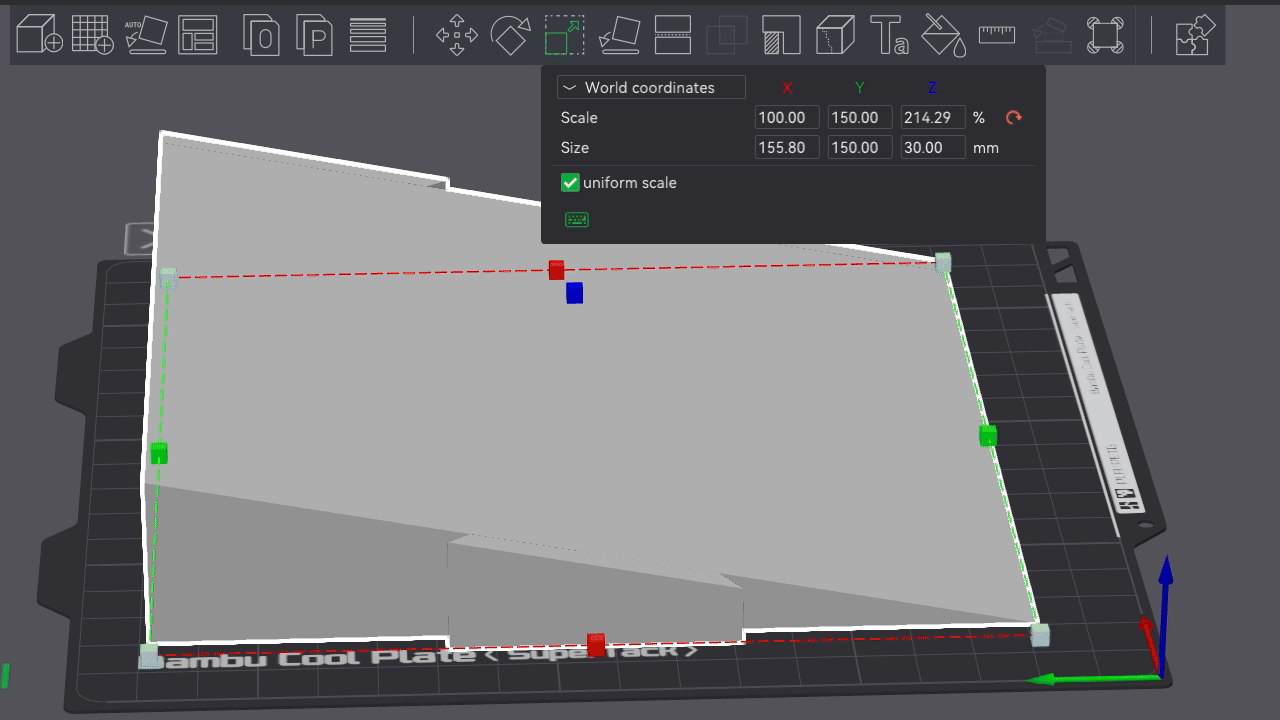The image size is (1280, 720).
Task: Click the Scale Z field showing 214.29
Action: click(x=933, y=117)
